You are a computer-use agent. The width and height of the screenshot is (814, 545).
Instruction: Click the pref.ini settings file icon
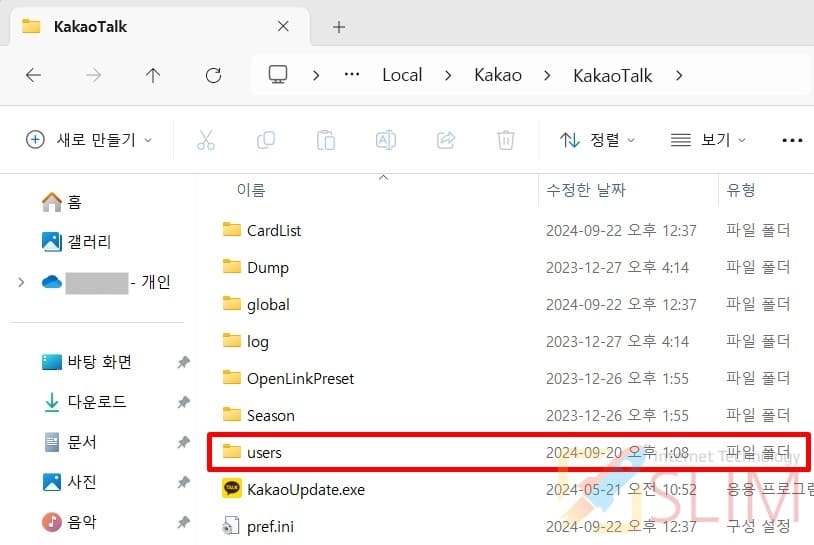[x=231, y=526]
